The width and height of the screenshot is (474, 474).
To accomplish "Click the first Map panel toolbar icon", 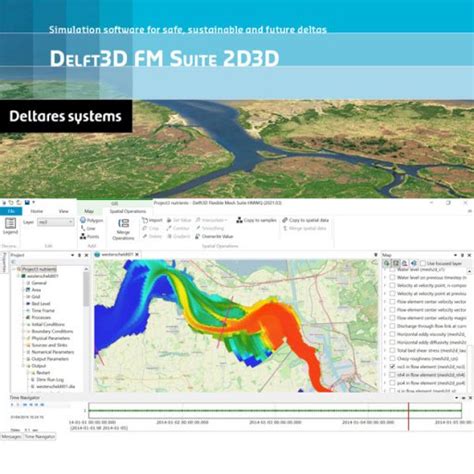I will (386, 263).
